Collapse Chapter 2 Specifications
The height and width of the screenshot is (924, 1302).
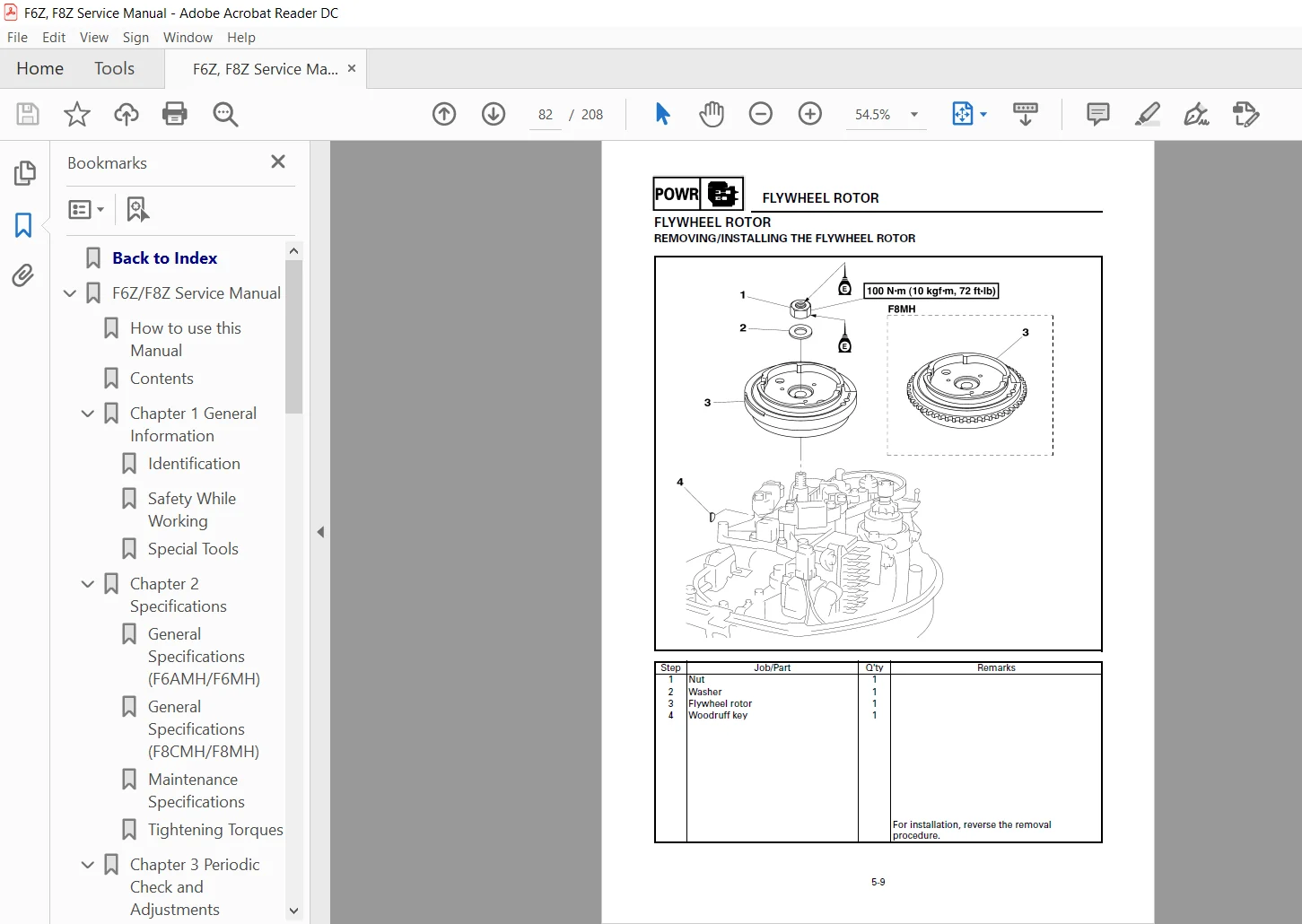[x=88, y=584]
